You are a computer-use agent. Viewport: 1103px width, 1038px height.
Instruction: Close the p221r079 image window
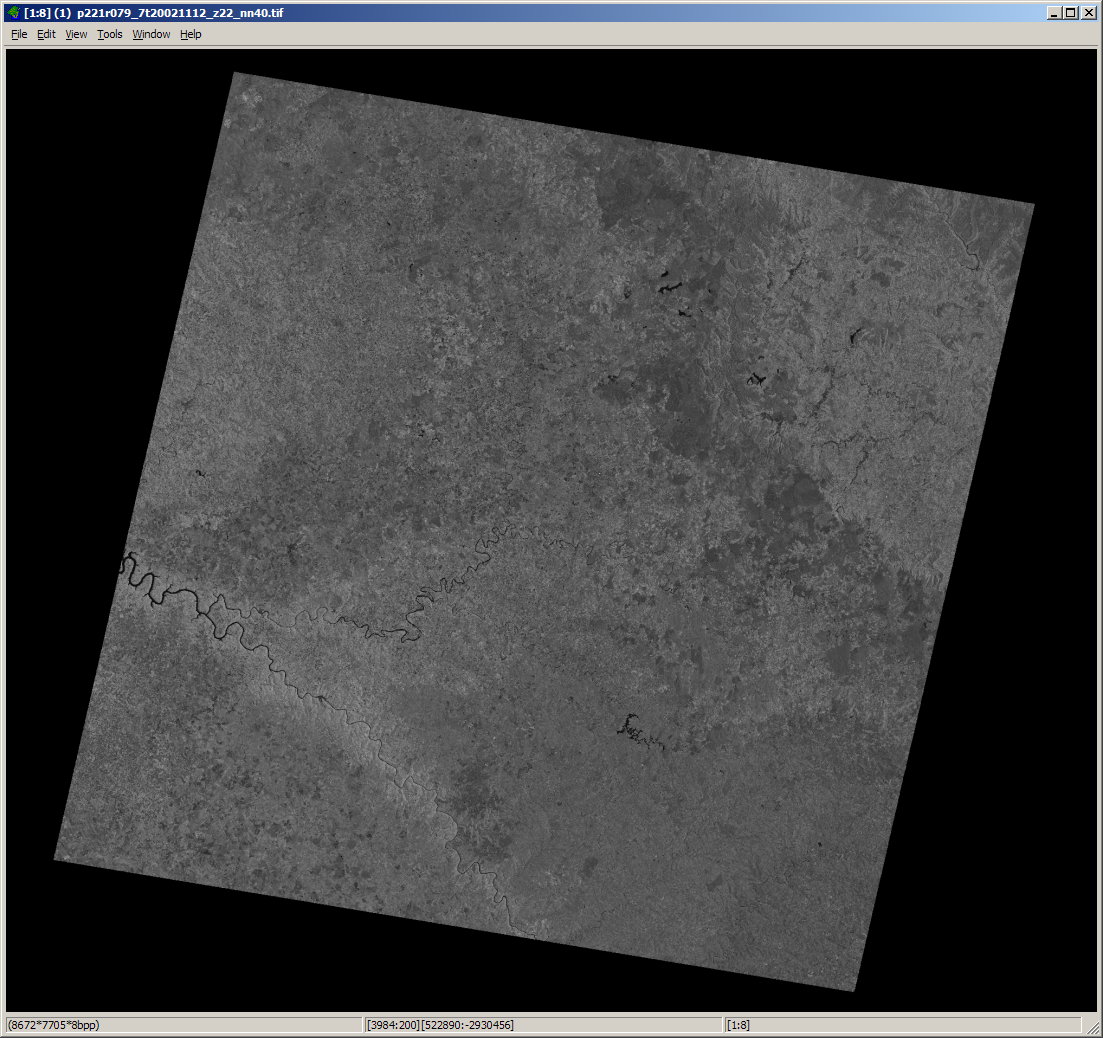[x=1087, y=12]
